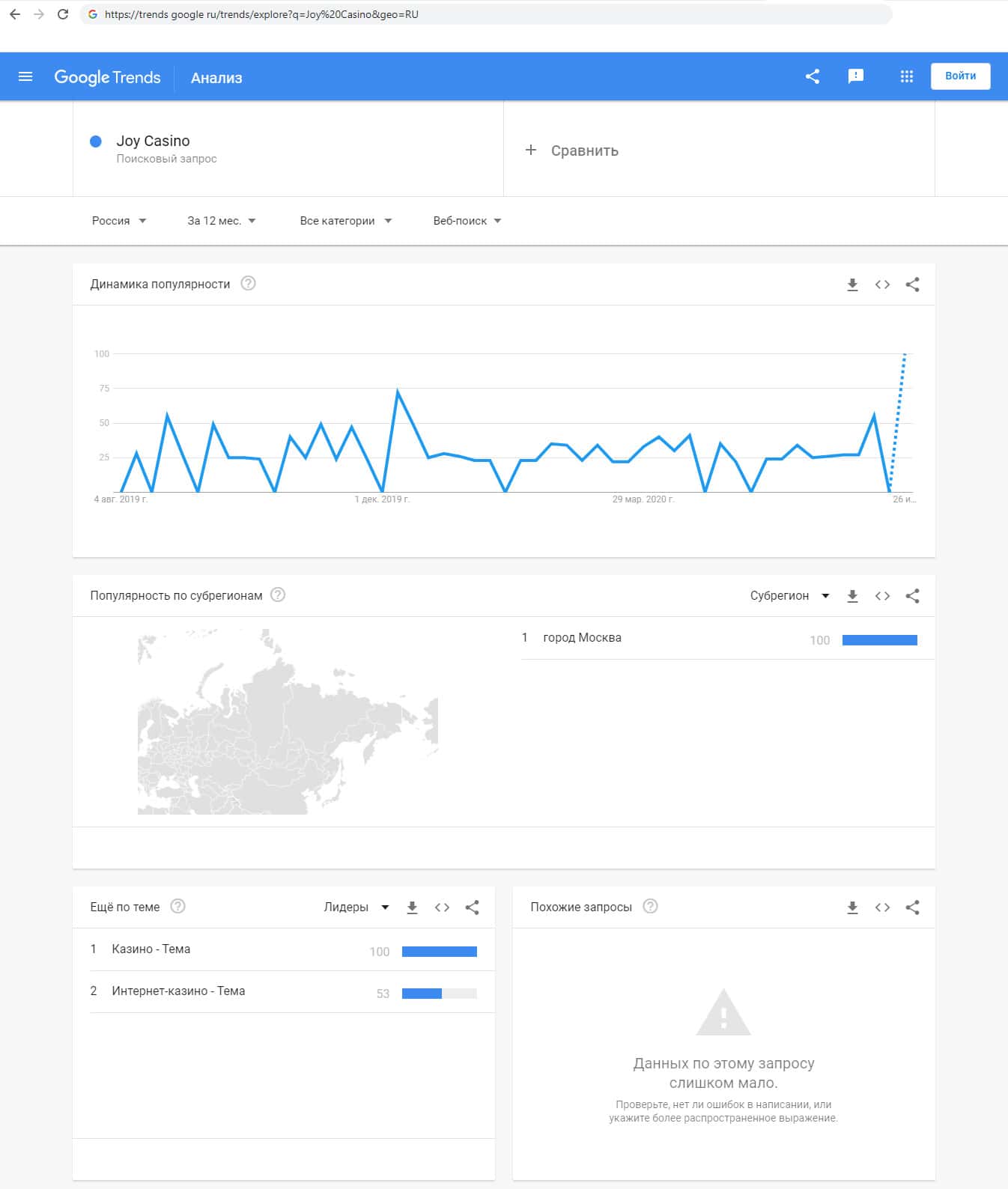Viewport: 1008px width, 1189px height.
Task: Share the subregion popularity card
Action: coord(912,596)
